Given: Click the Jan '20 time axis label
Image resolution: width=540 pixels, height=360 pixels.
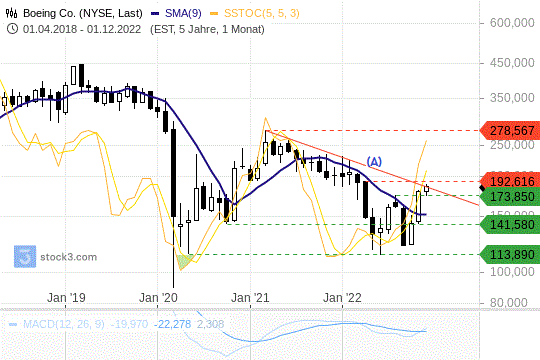Looking at the screenshot, I should 158,298.
